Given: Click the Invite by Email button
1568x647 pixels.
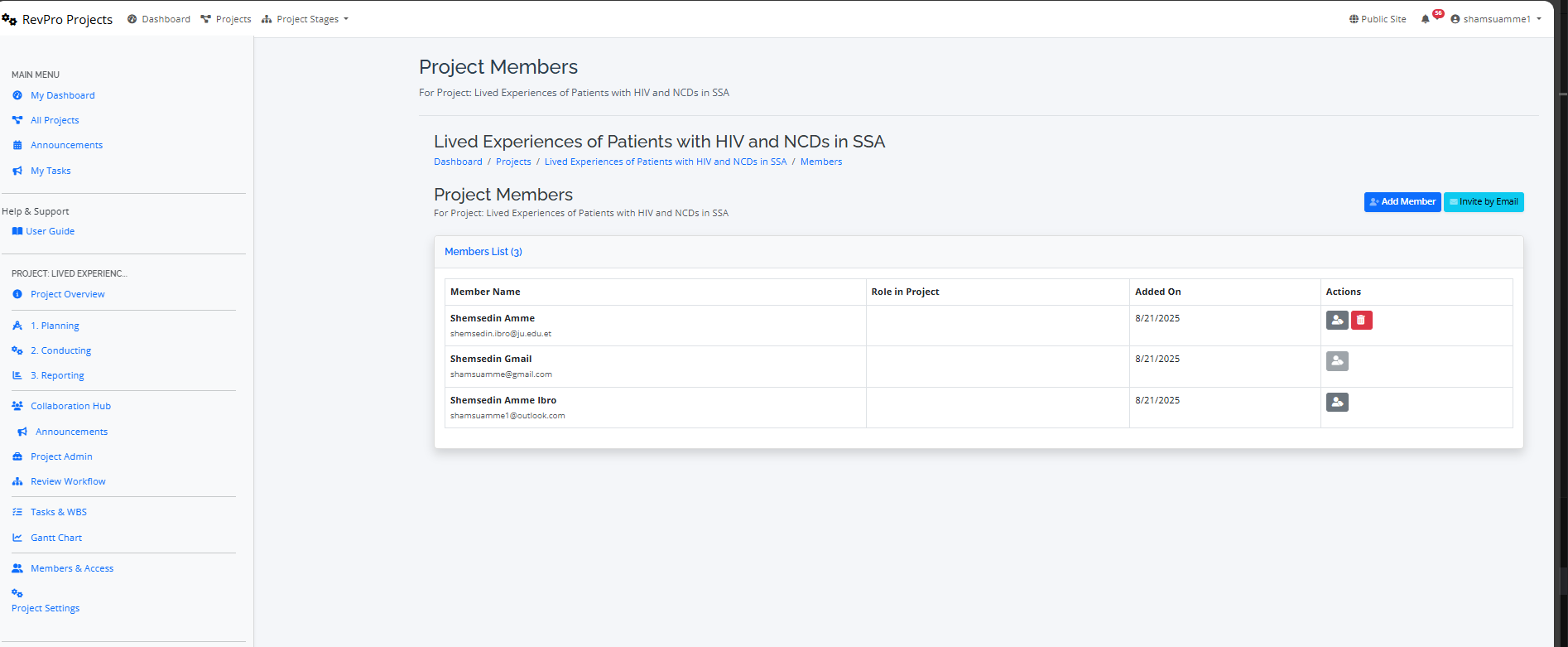Looking at the screenshot, I should [x=1484, y=202].
